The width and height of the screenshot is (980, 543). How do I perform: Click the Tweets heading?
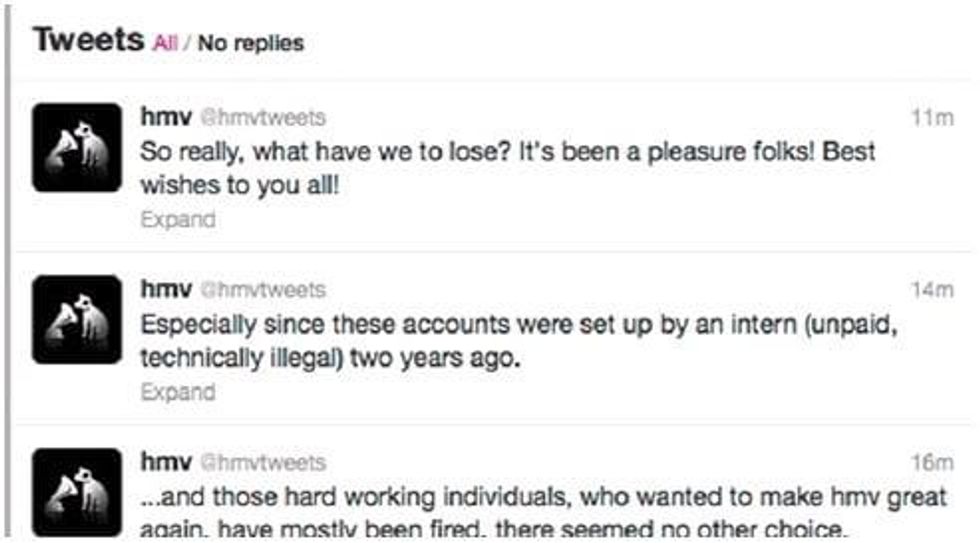89,40
